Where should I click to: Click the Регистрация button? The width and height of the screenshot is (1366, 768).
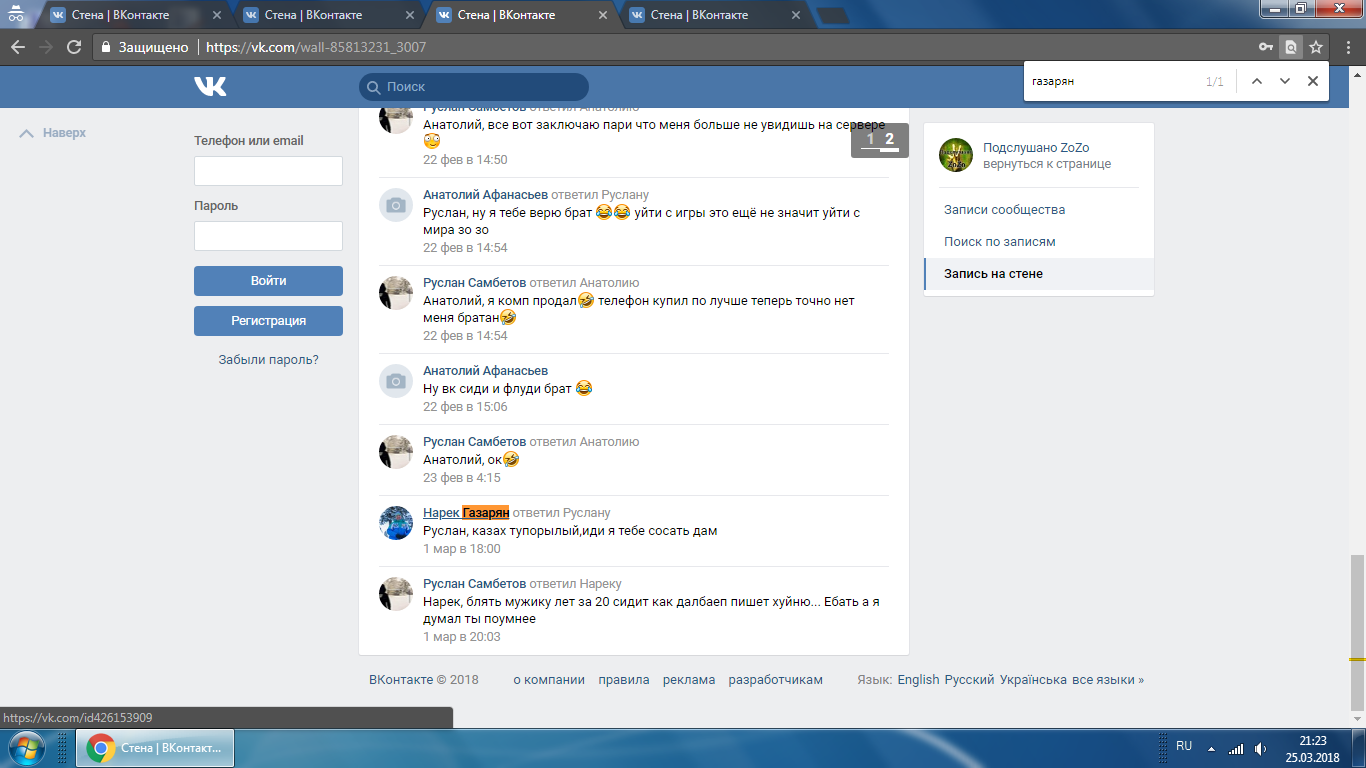[x=268, y=321]
